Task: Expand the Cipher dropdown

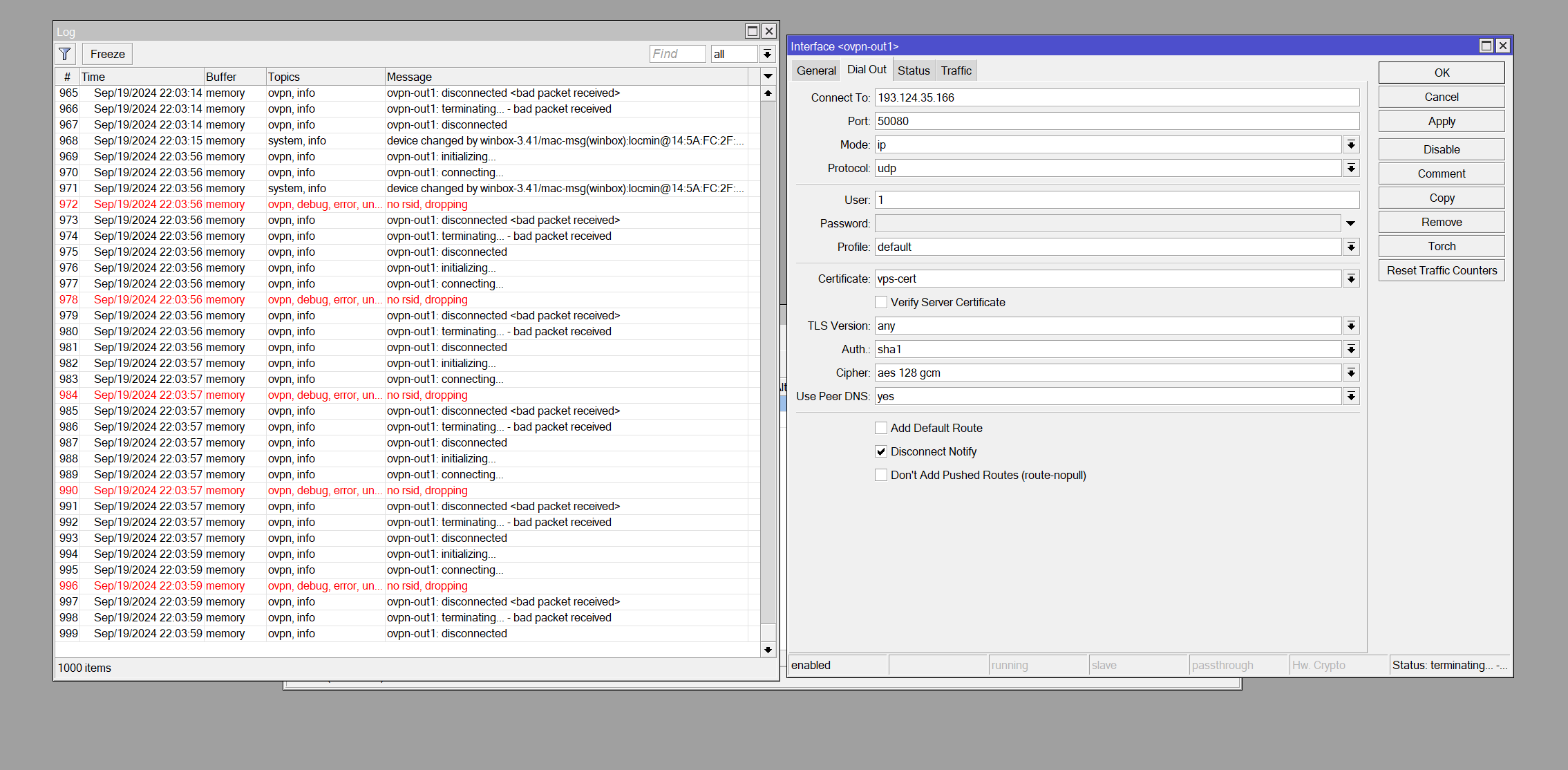Action: tap(1351, 373)
